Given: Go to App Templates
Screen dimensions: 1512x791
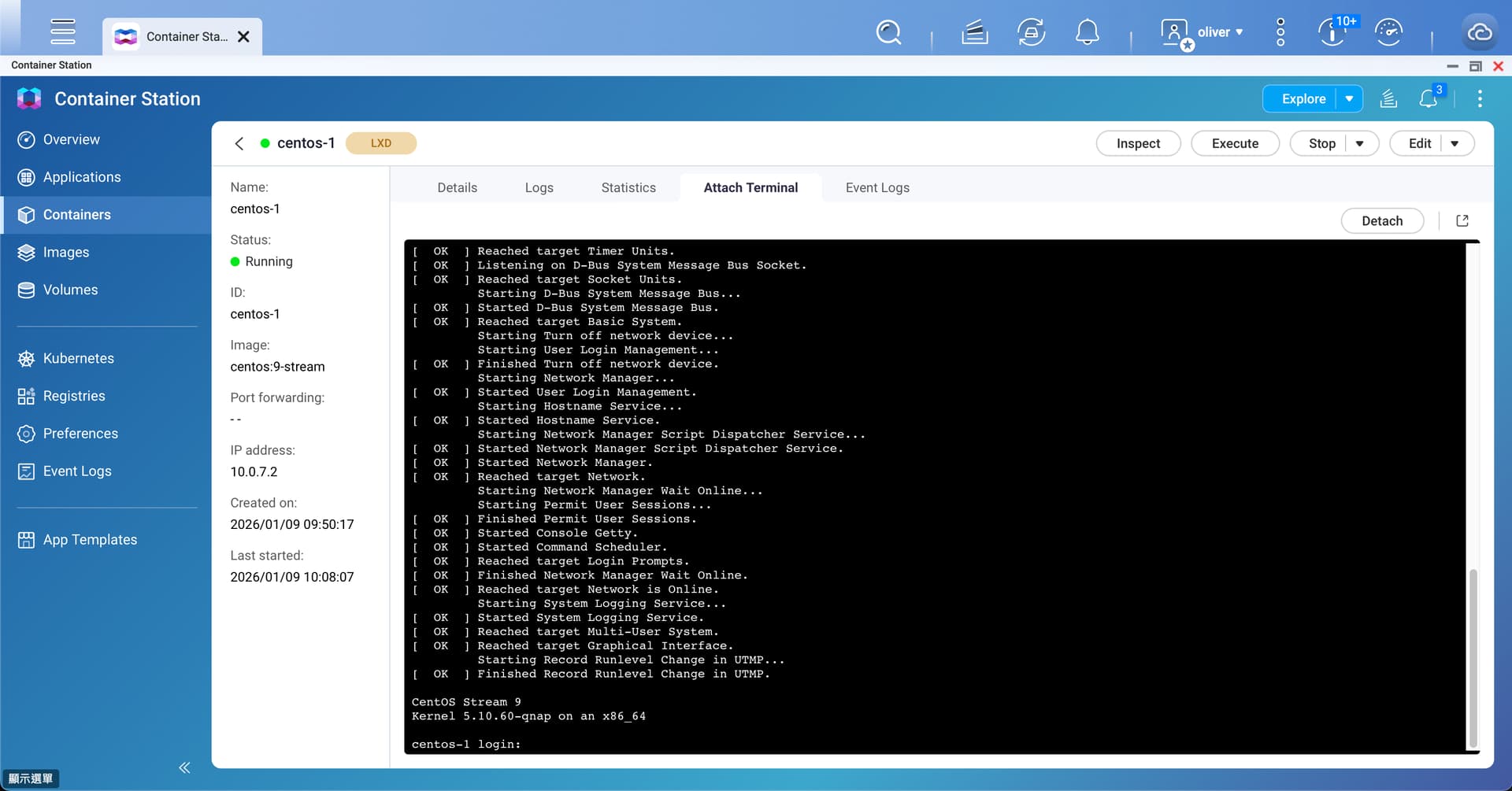Looking at the screenshot, I should [90, 540].
